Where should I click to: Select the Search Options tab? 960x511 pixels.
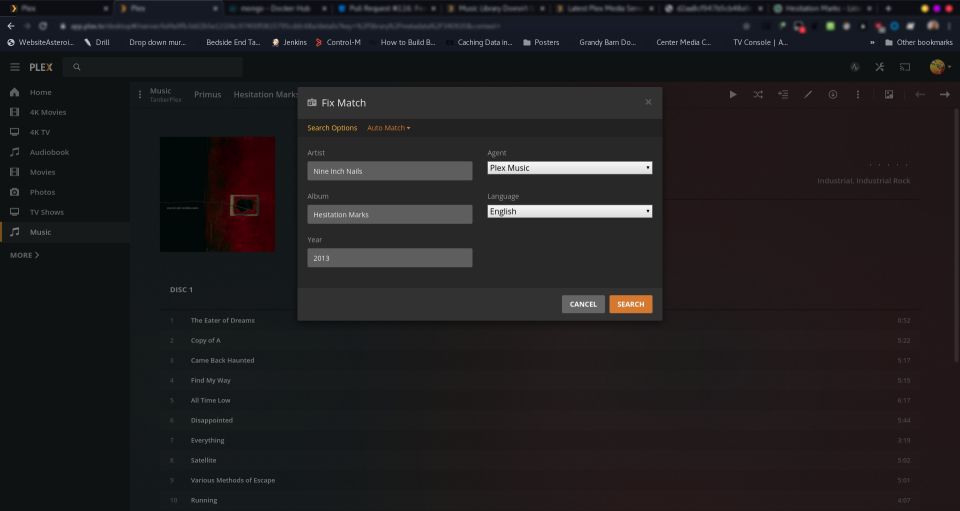coord(332,128)
